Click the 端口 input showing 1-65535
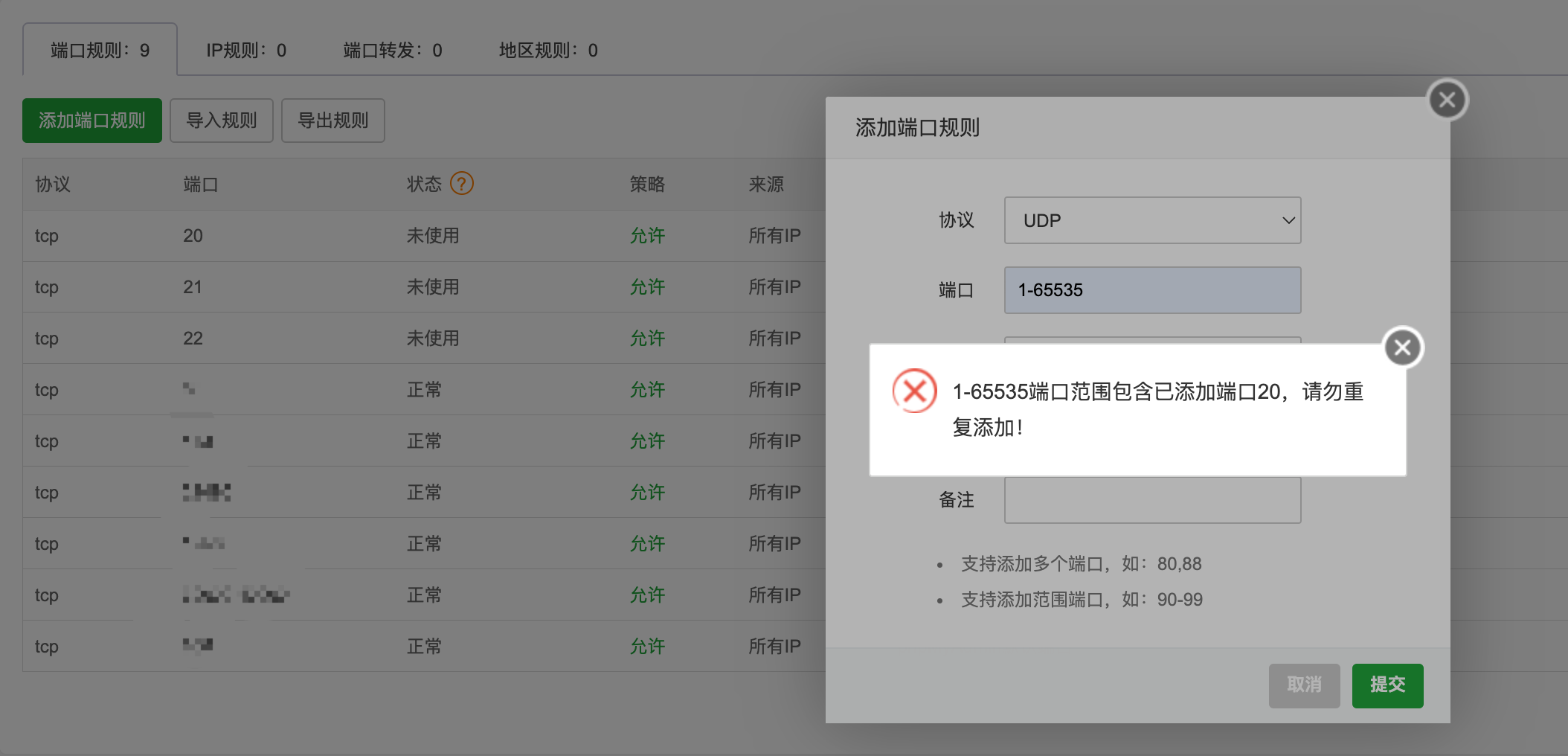Viewport: 1568px width, 756px height. (1151, 289)
